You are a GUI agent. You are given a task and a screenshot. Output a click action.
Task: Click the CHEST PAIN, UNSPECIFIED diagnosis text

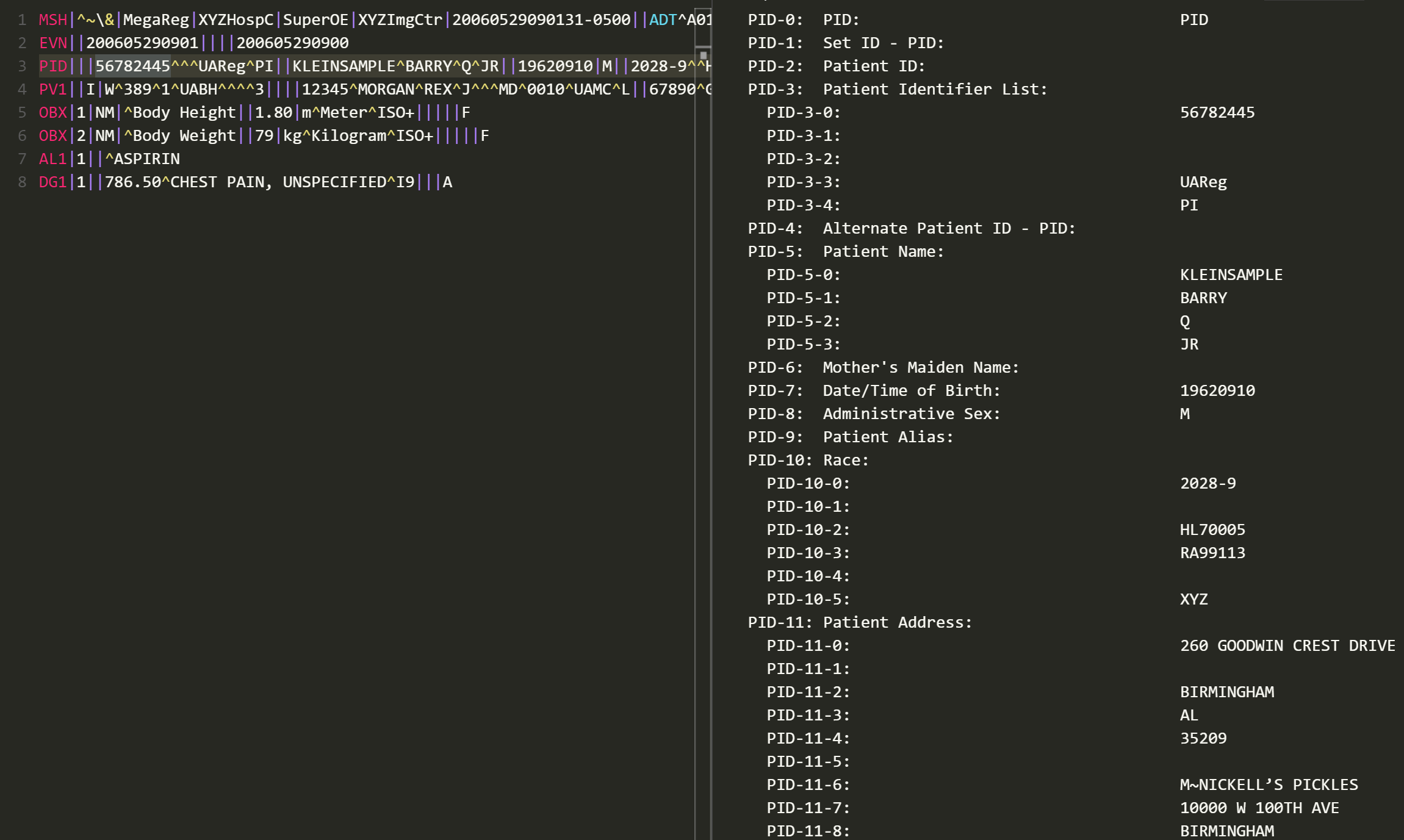point(278,182)
